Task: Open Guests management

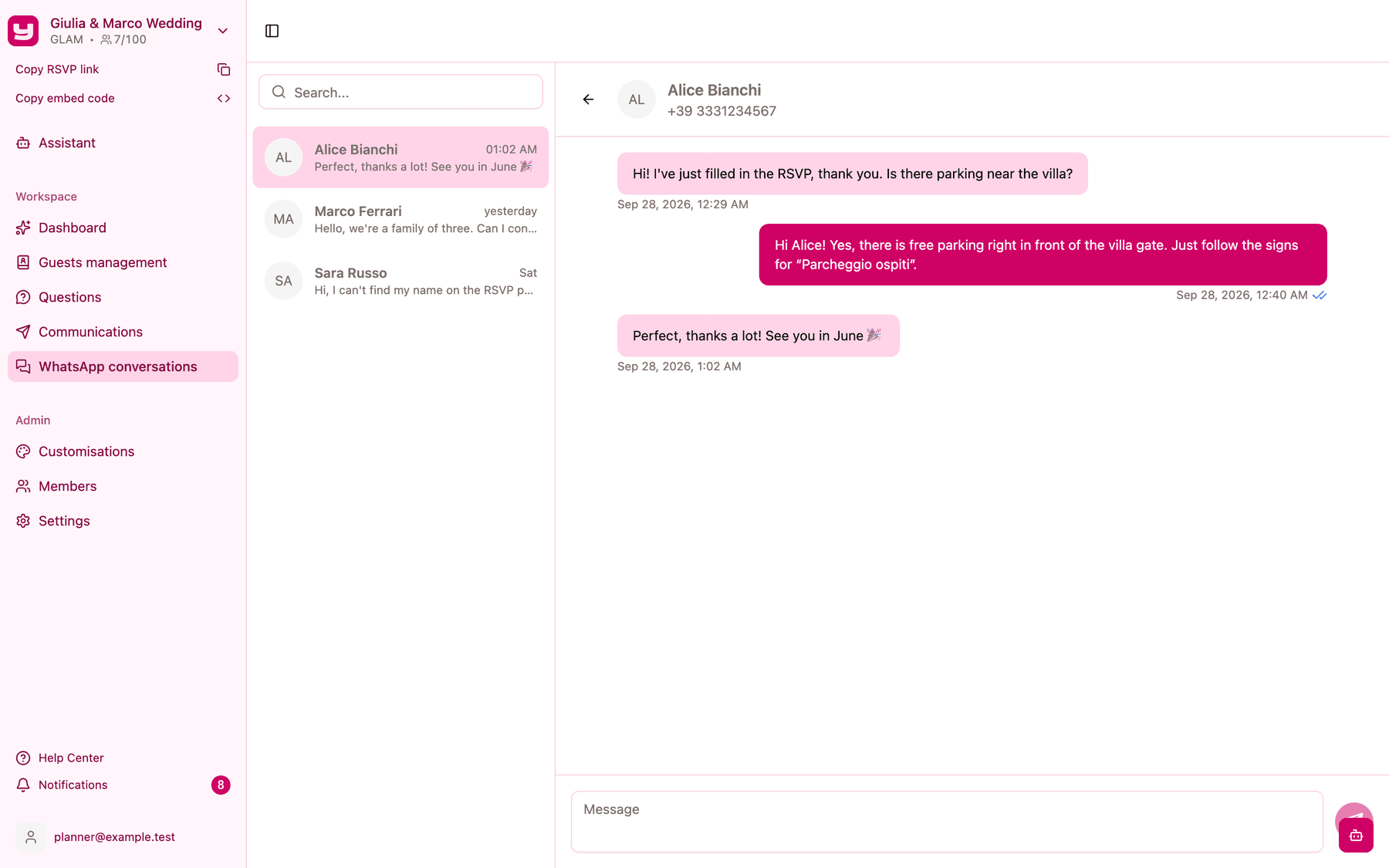Action: coord(123,262)
